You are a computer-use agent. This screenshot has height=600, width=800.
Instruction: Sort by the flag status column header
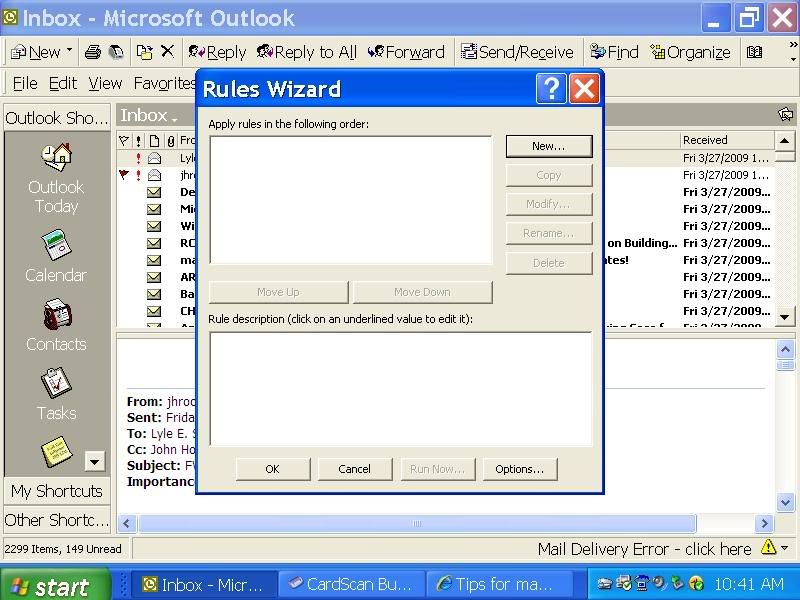tap(124, 140)
